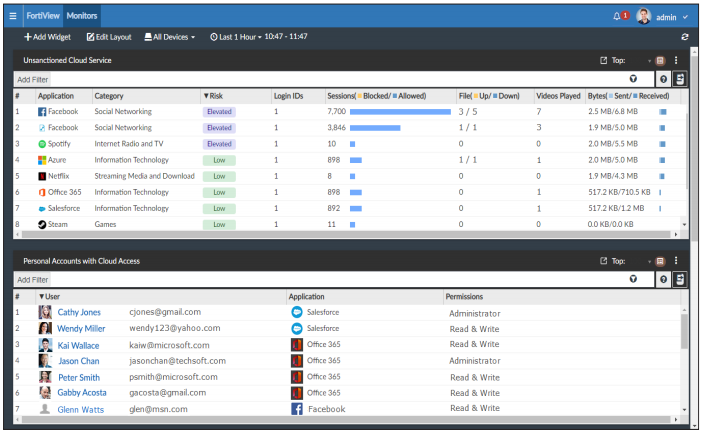Click the Salesforce icon in Cathy Jones row
The width and height of the screenshot is (702, 433).
pos(297,312)
